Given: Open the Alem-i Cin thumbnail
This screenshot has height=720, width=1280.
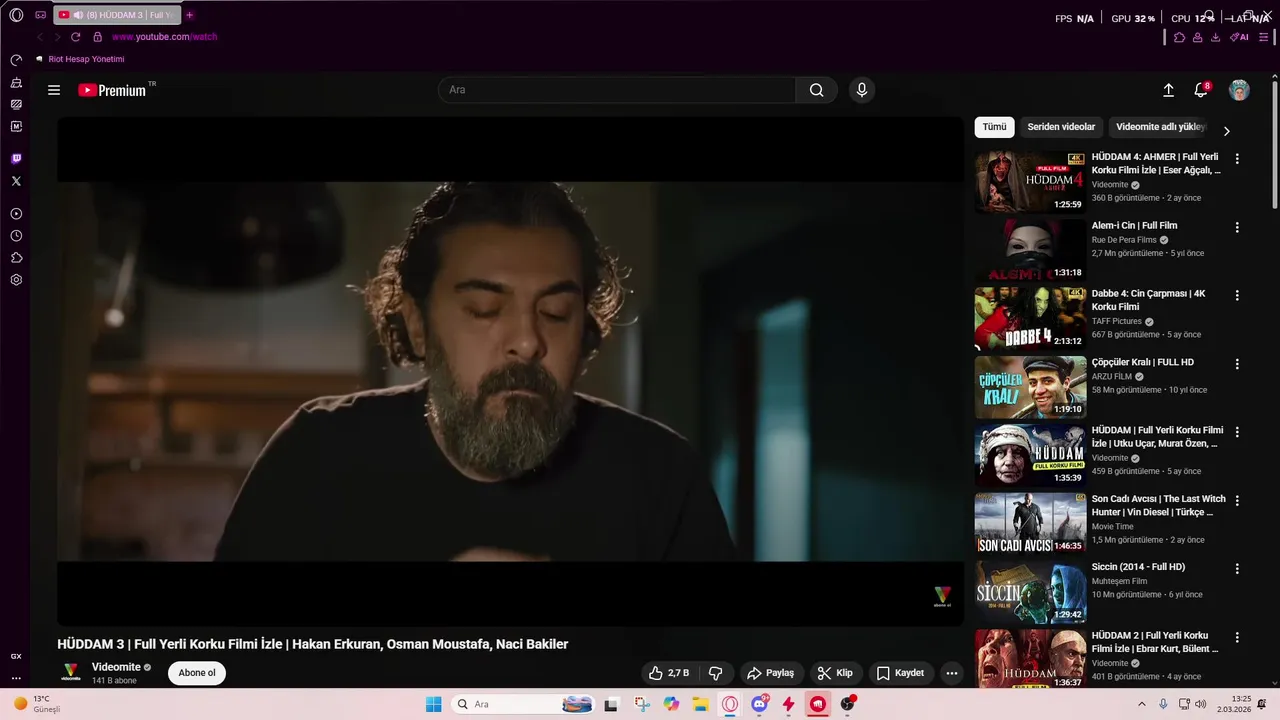Looking at the screenshot, I should [1030, 250].
